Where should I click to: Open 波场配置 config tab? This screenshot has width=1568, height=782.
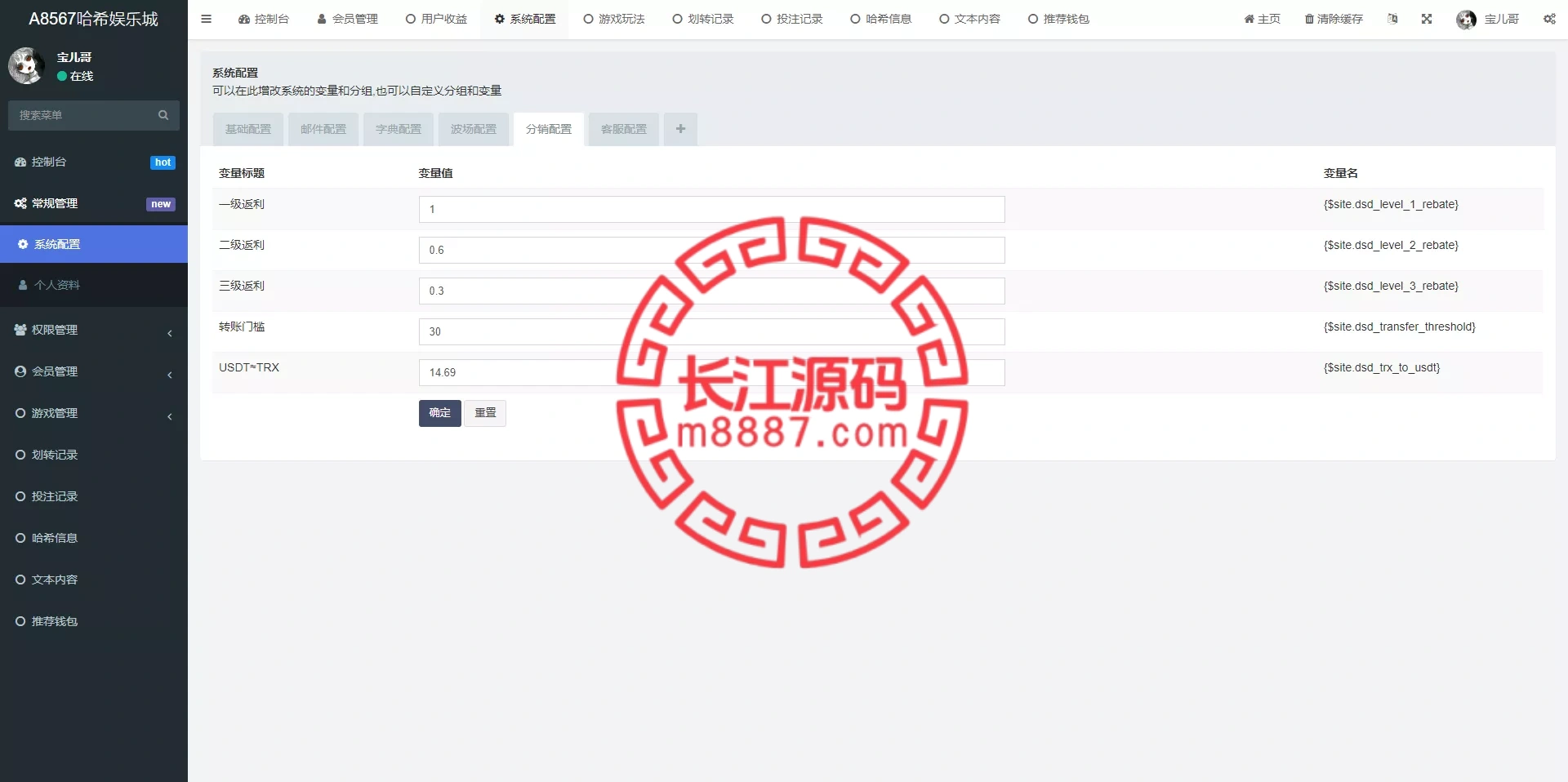[x=474, y=129]
